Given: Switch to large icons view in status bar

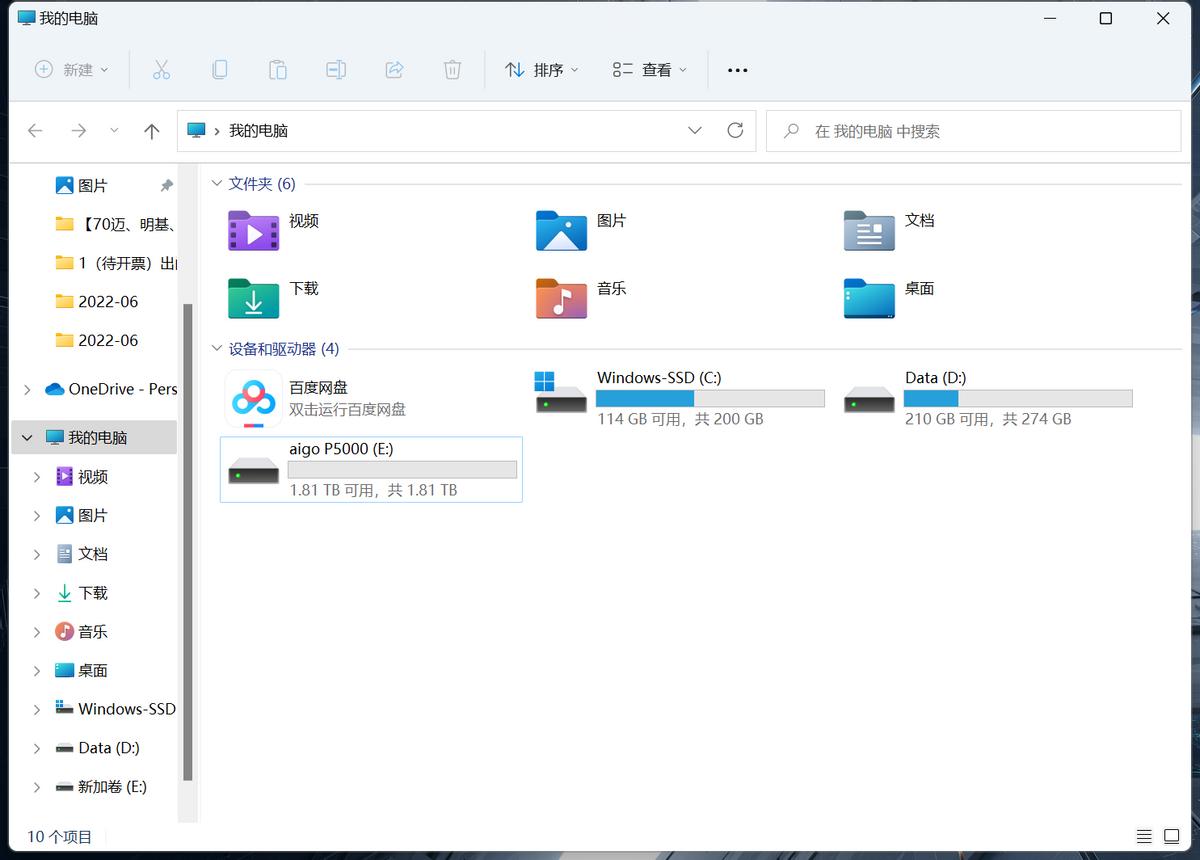Looking at the screenshot, I should point(1171,836).
